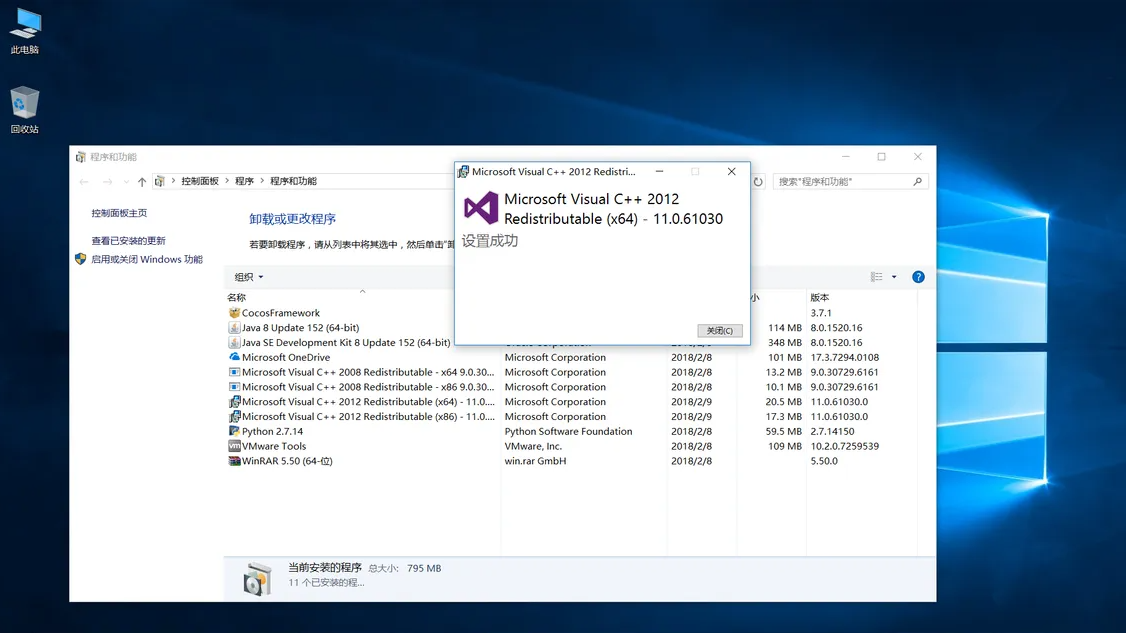Open 启用或关闭 Windows 功能 link
This screenshot has width=1126, height=633.
pos(146,259)
